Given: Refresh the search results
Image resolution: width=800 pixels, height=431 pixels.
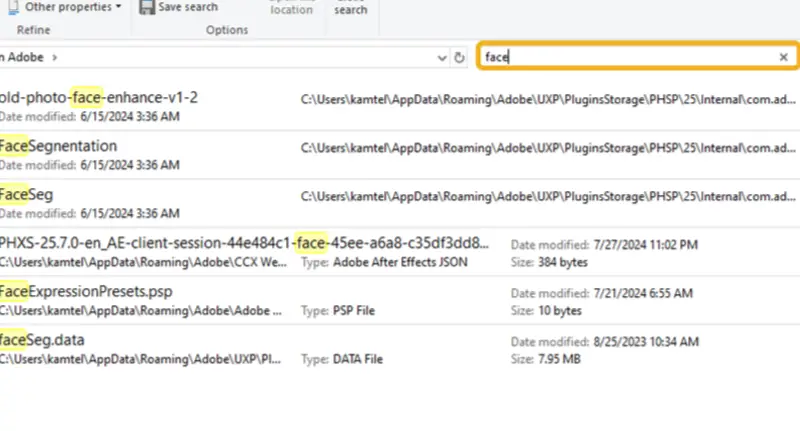Looking at the screenshot, I should 459,58.
